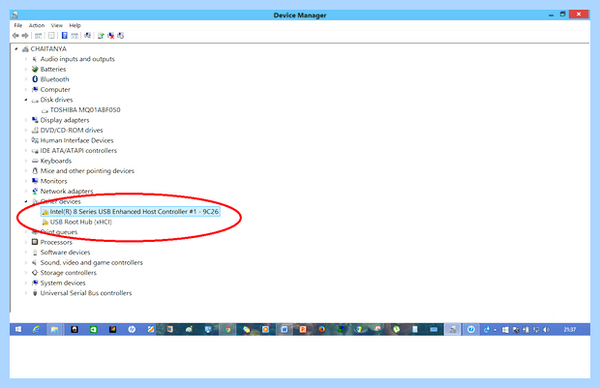Open the orange PowerPoint taskbar icon
Viewport: 600px width, 388px height.
(x=303, y=329)
